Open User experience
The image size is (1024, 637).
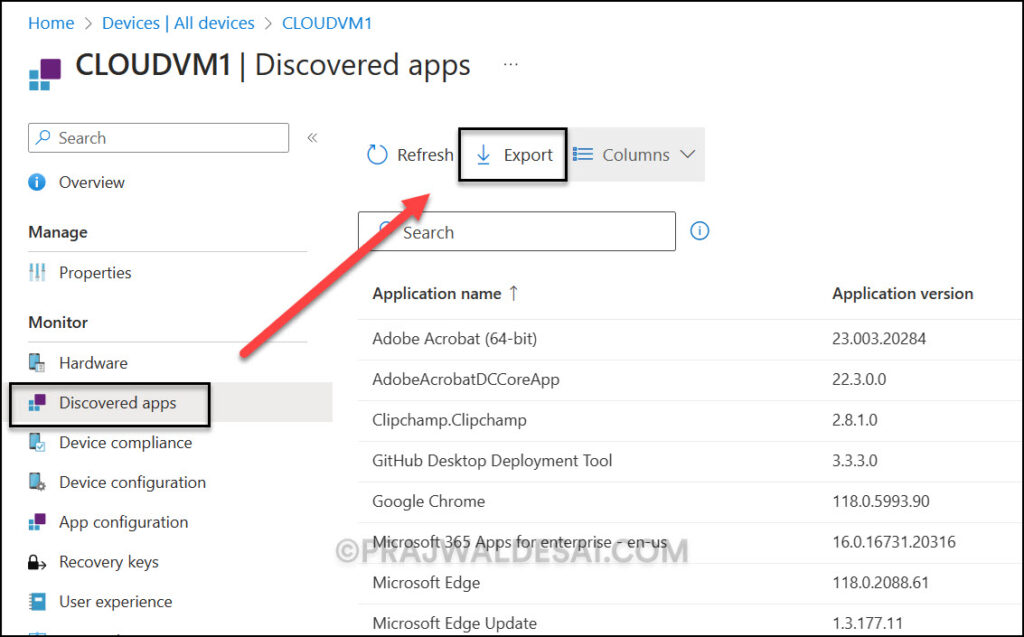116,602
